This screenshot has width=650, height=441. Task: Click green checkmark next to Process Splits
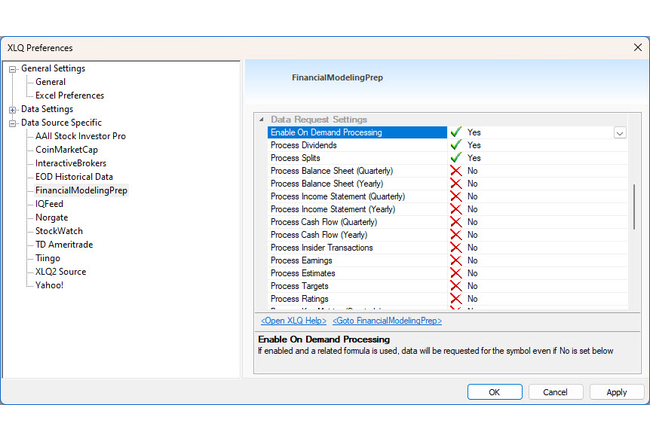[x=456, y=158]
